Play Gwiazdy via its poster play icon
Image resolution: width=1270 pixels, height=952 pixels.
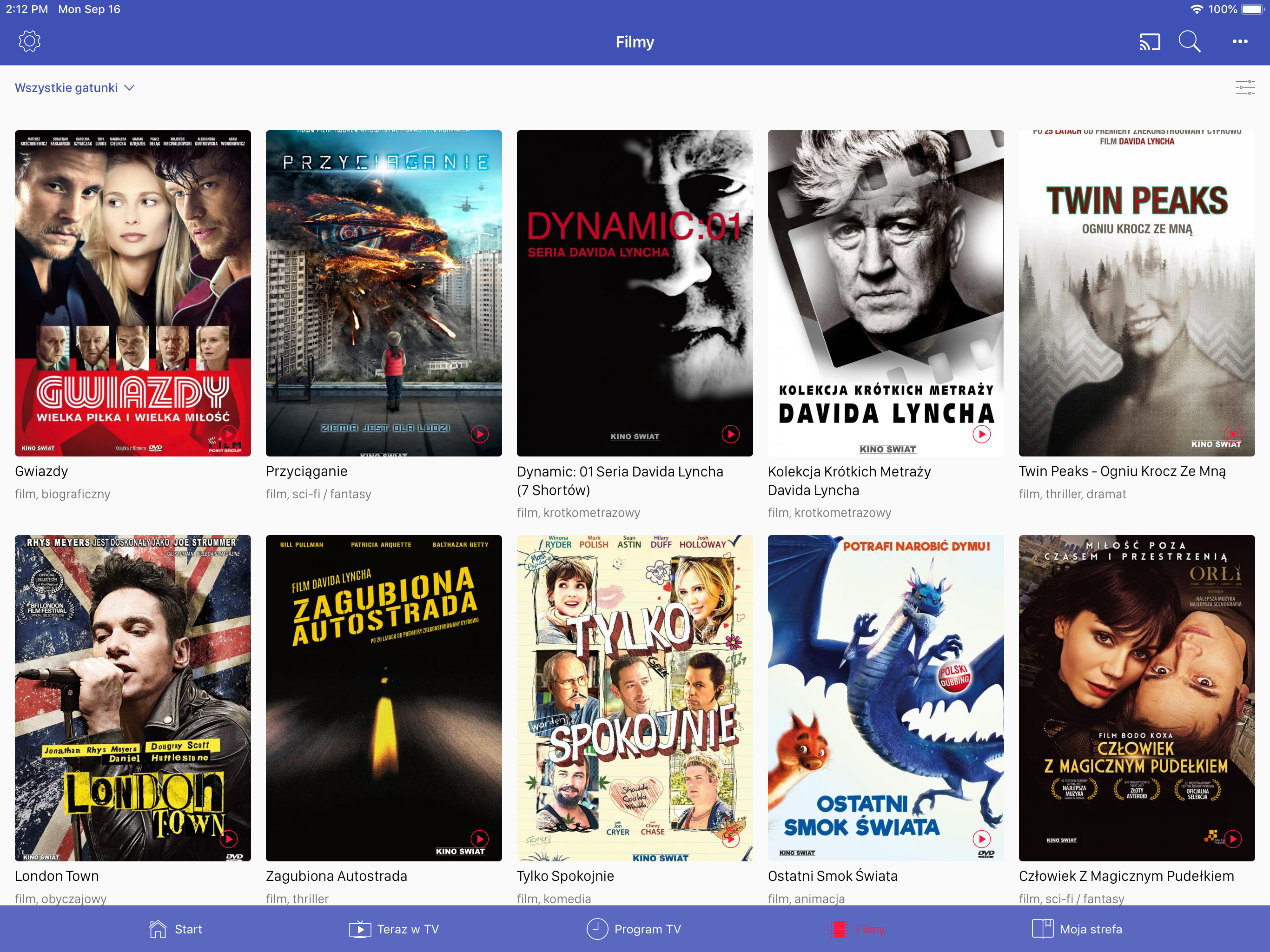coord(229,434)
